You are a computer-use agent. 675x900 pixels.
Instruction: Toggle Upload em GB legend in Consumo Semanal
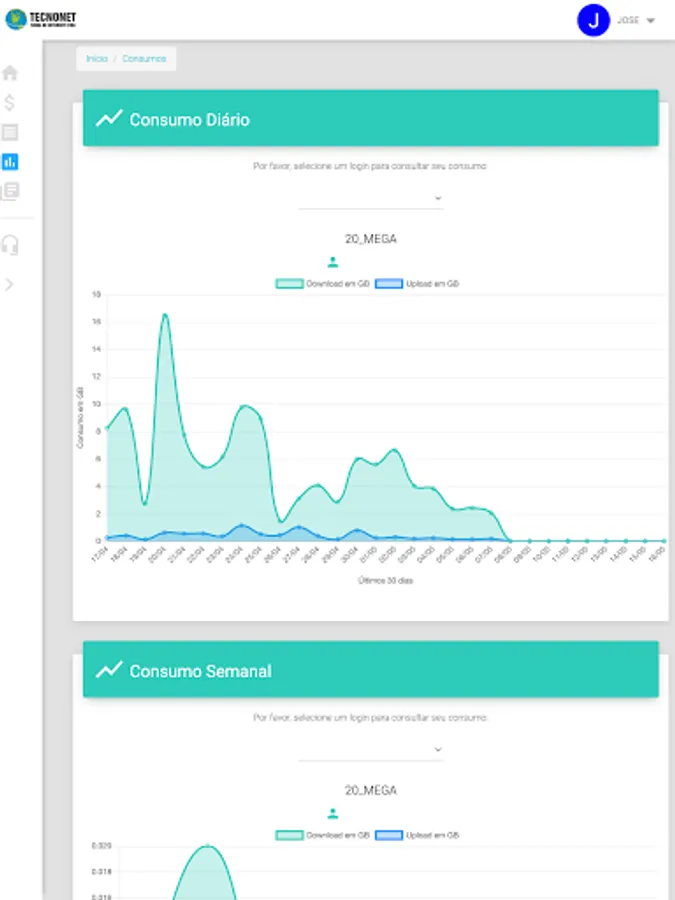(417, 835)
